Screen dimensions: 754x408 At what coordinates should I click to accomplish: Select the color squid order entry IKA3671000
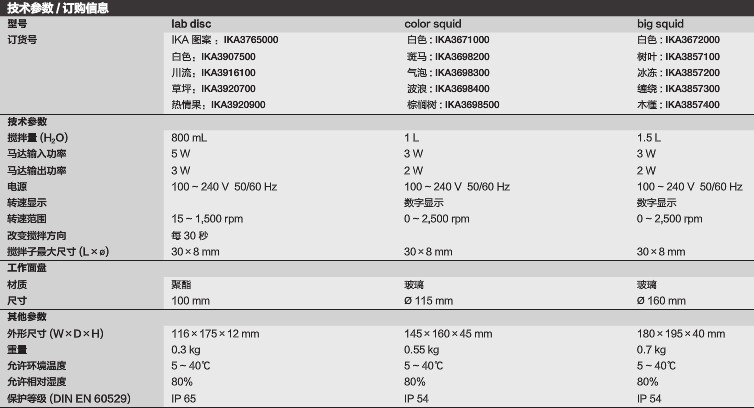tap(448, 39)
